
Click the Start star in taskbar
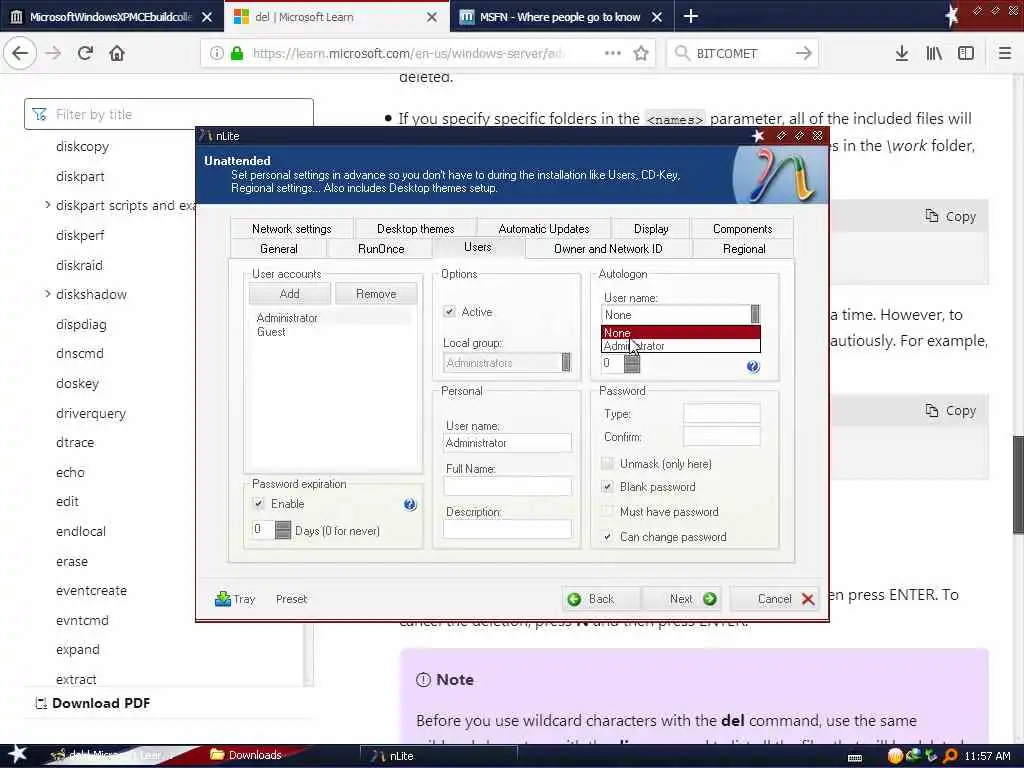tap(17, 754)
